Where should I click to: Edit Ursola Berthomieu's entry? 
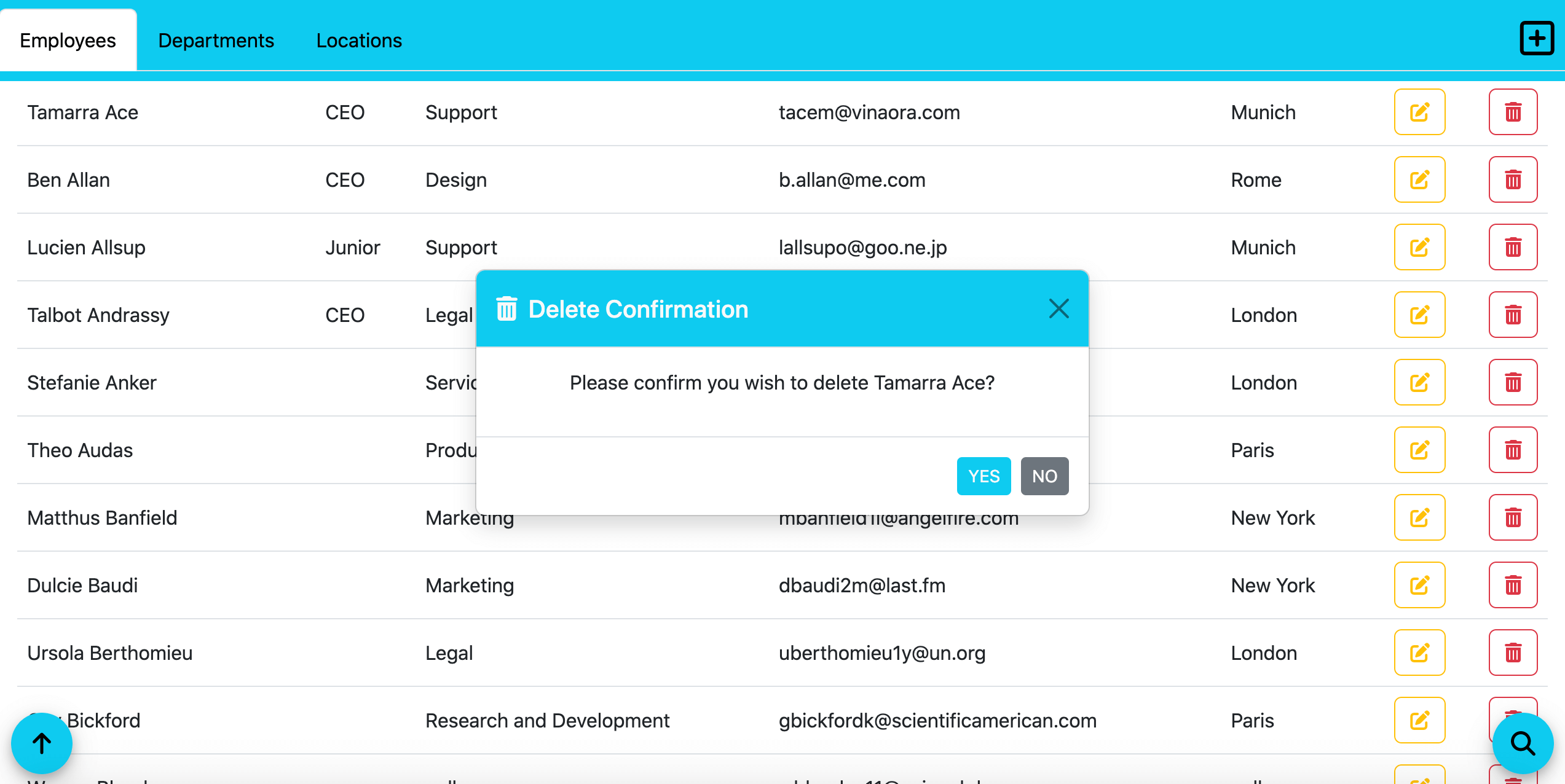click(x=1419, y=653)
